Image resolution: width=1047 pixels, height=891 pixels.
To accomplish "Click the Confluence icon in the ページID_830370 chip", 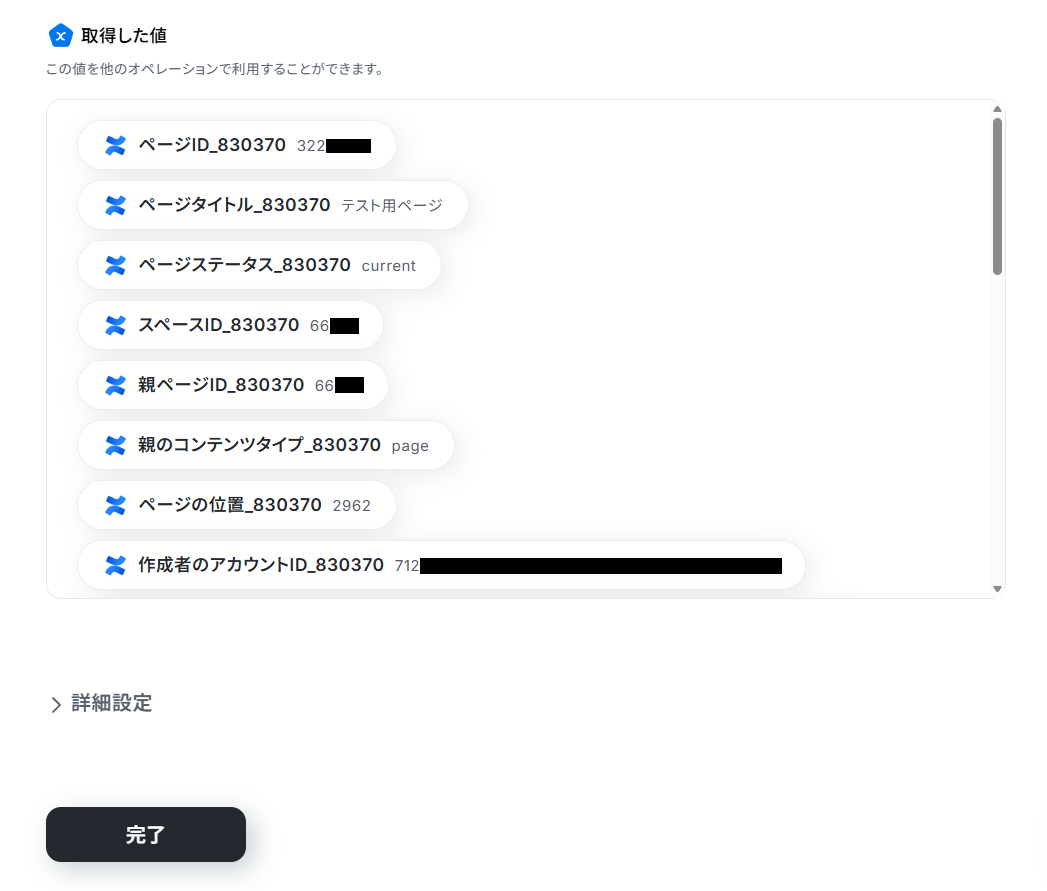I will 116,145.
